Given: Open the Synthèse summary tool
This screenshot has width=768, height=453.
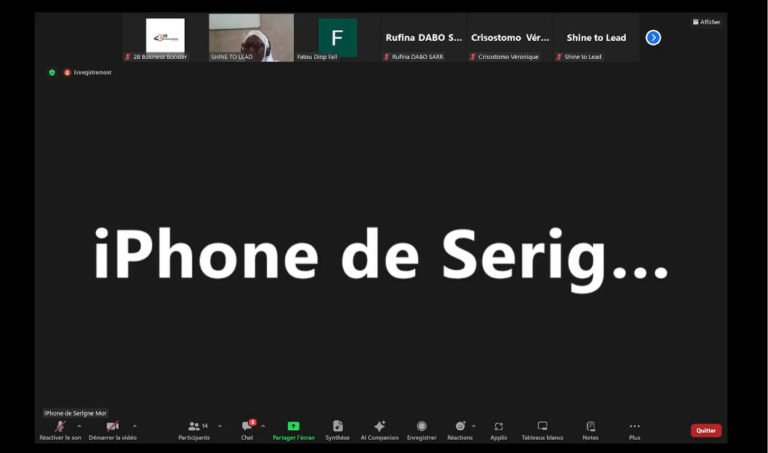Looking at the screenshot, I should point(337,428).
